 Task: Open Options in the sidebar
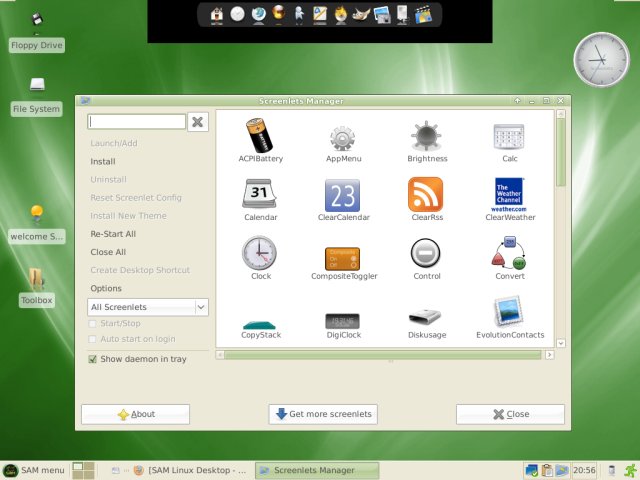106,289
